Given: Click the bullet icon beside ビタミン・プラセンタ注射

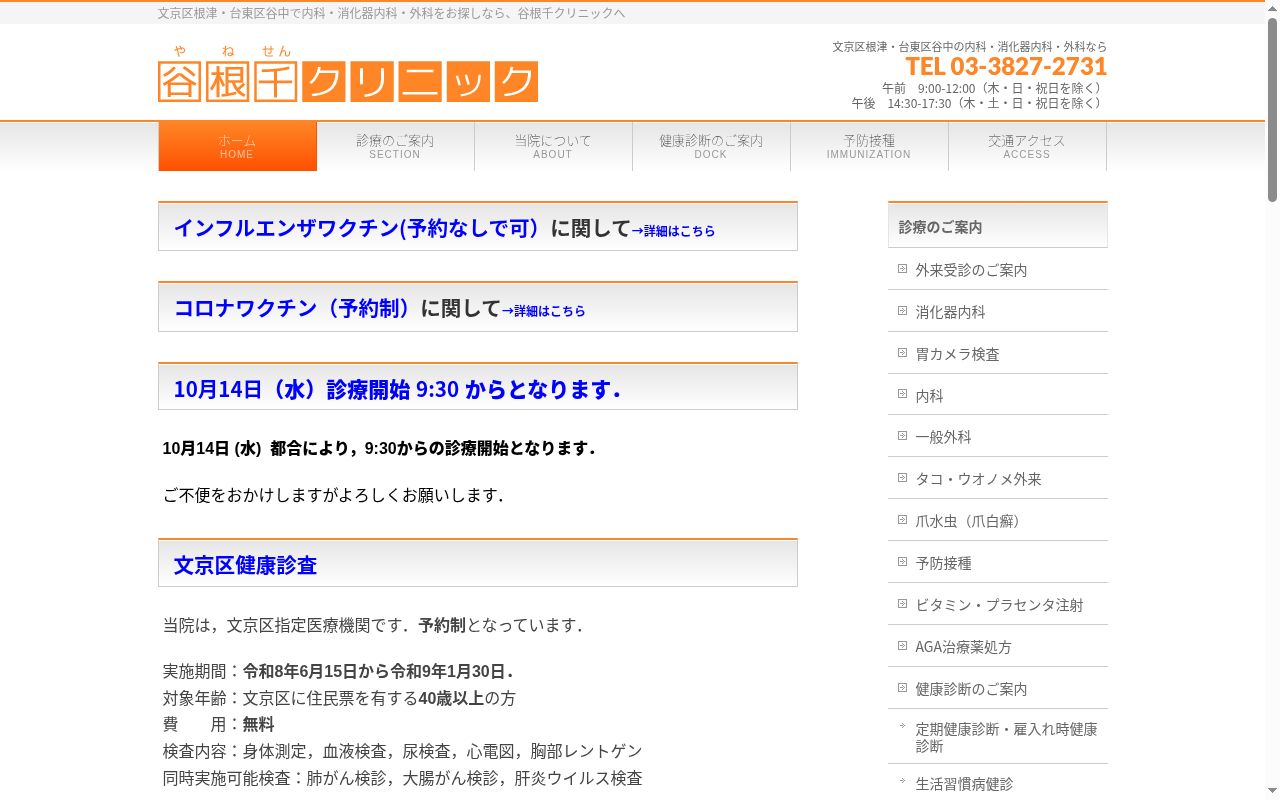Looking at the screenshot, I should pos(902,604).
